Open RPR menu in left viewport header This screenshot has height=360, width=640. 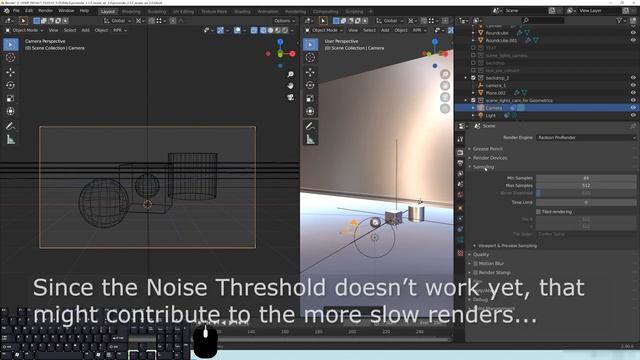point(119,30)
